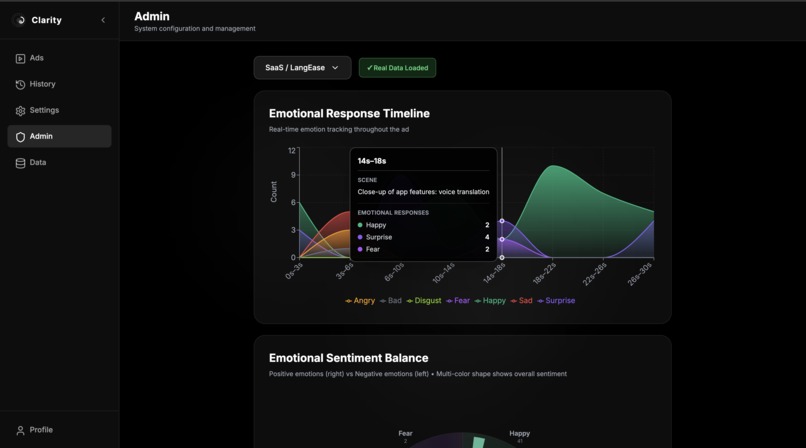Click the Admin shield icon

[x=20, y=137]
